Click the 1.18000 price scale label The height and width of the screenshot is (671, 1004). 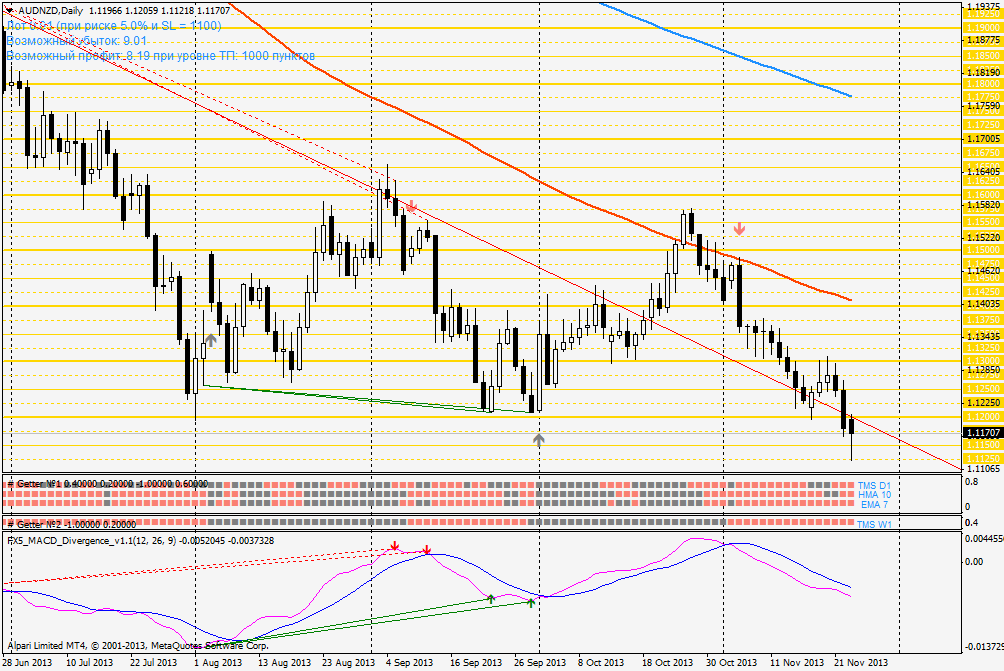(x=983, y=84)
